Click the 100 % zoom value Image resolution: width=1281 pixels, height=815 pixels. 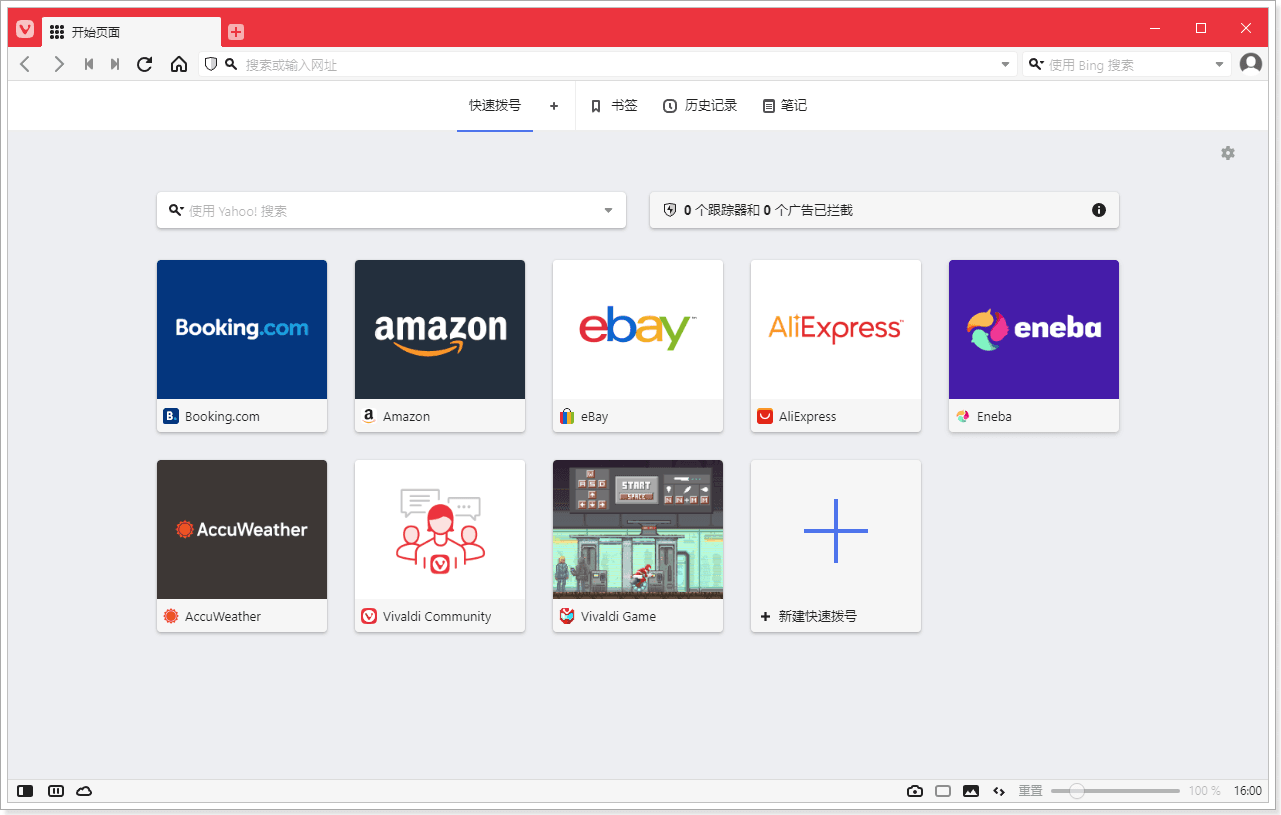coord(1204,791)
